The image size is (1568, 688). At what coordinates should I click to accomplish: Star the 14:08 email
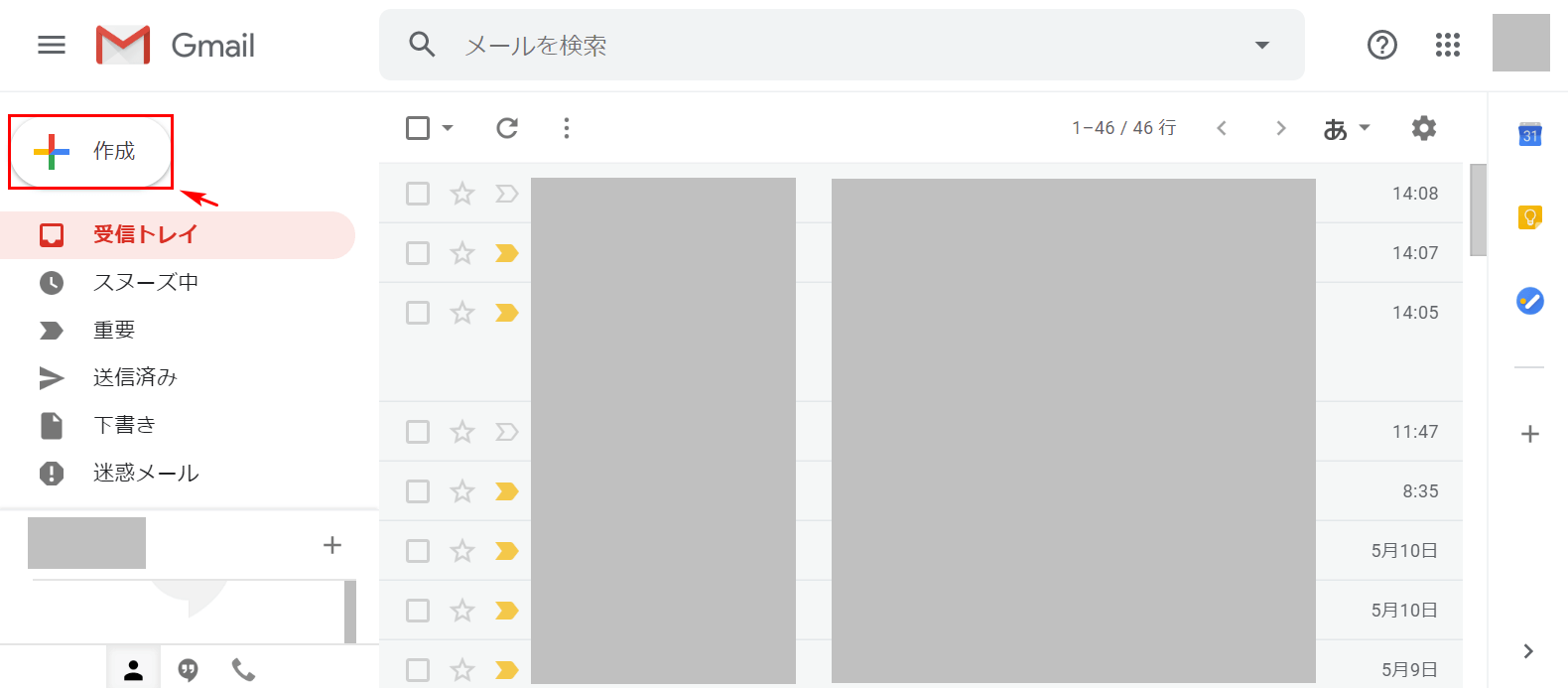[462, 194]
